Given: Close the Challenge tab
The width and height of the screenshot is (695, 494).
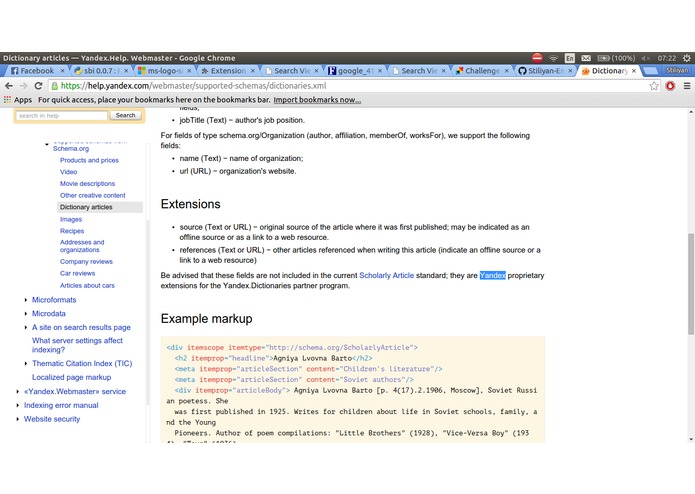Looking at the screenshot, I should [506, 71].
